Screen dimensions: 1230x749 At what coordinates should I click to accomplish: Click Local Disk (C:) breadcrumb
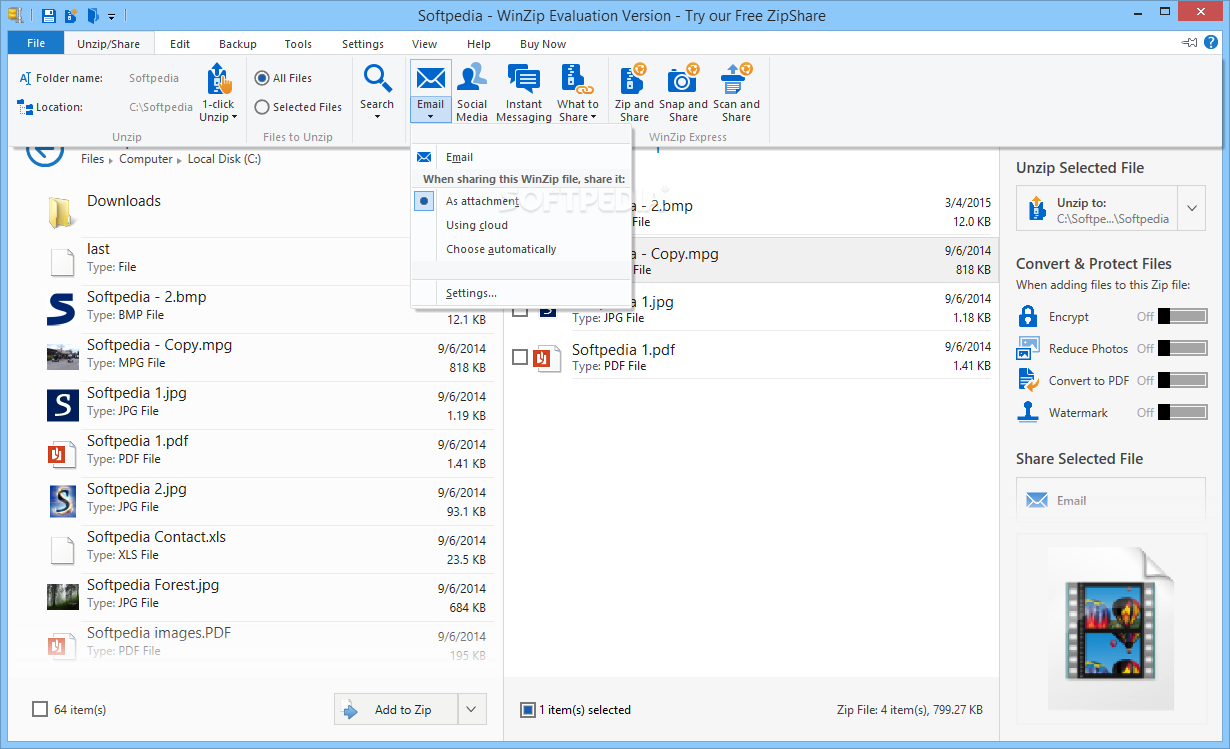(x=224, y=159)
